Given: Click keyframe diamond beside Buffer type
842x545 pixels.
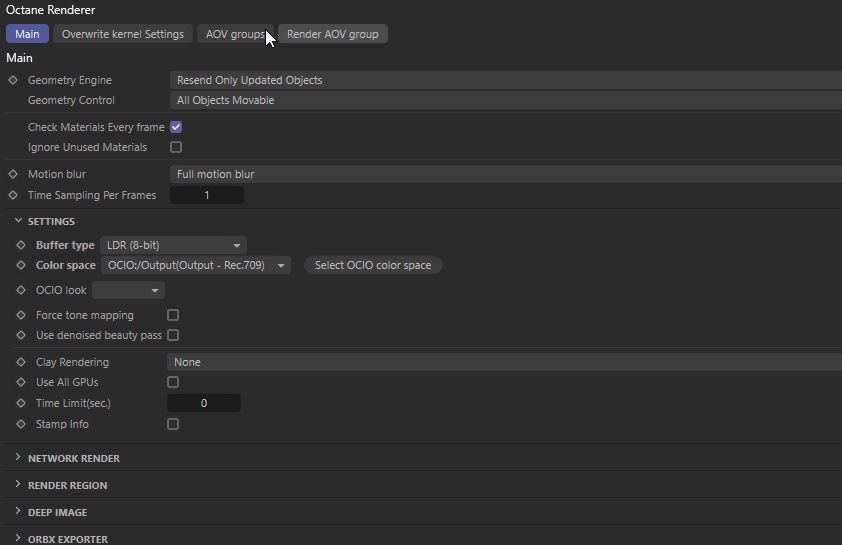Looking at the screenshot, I should coord(21,245).
